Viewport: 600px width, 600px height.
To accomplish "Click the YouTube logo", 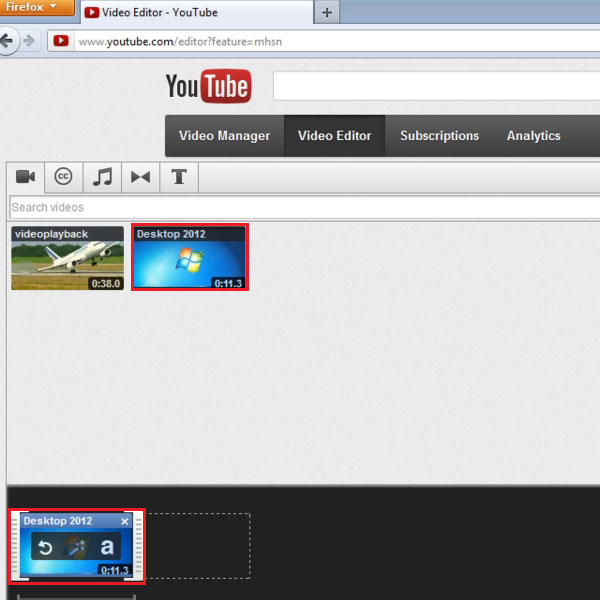I will pos(209,86).
